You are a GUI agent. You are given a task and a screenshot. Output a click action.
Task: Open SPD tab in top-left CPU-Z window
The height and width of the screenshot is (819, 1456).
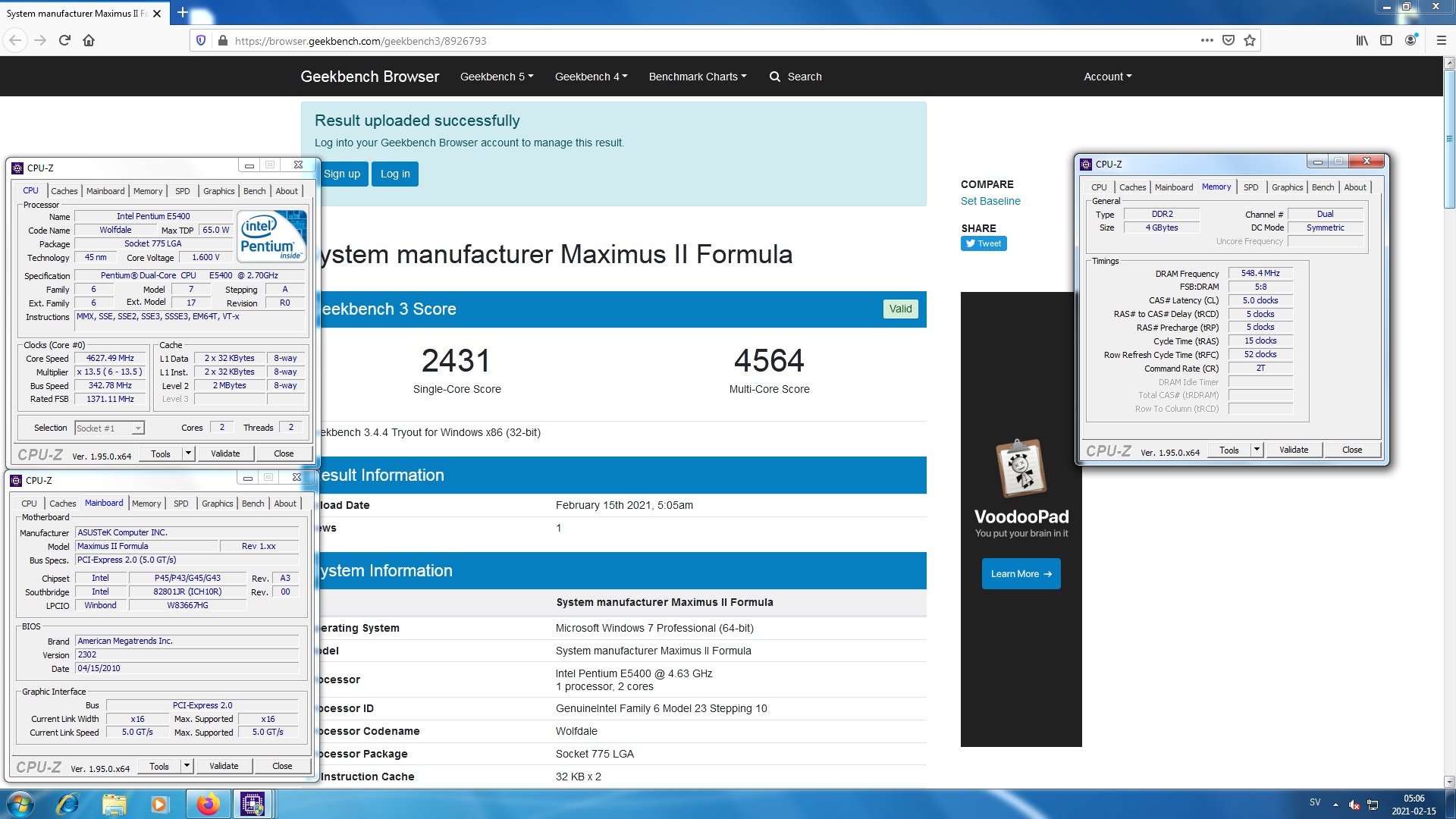pyautogui.click(x=182, y=191)
